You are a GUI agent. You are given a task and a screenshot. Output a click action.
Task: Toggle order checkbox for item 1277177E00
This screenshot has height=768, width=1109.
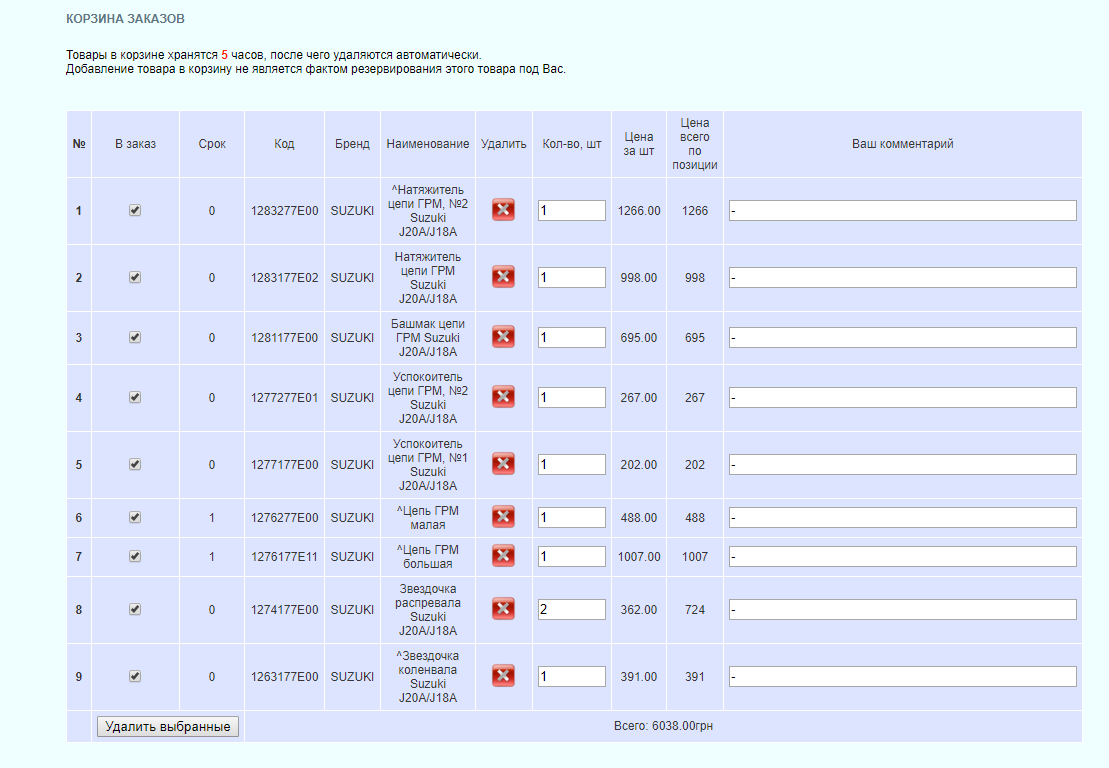(135, 464)
